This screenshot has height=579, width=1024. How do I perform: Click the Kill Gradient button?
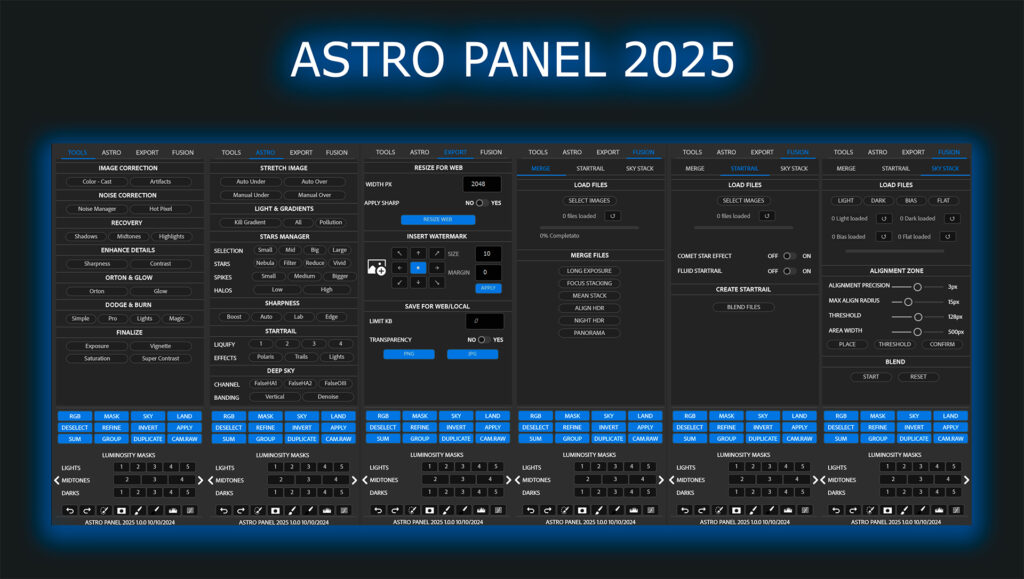click(x=249, y=222)
